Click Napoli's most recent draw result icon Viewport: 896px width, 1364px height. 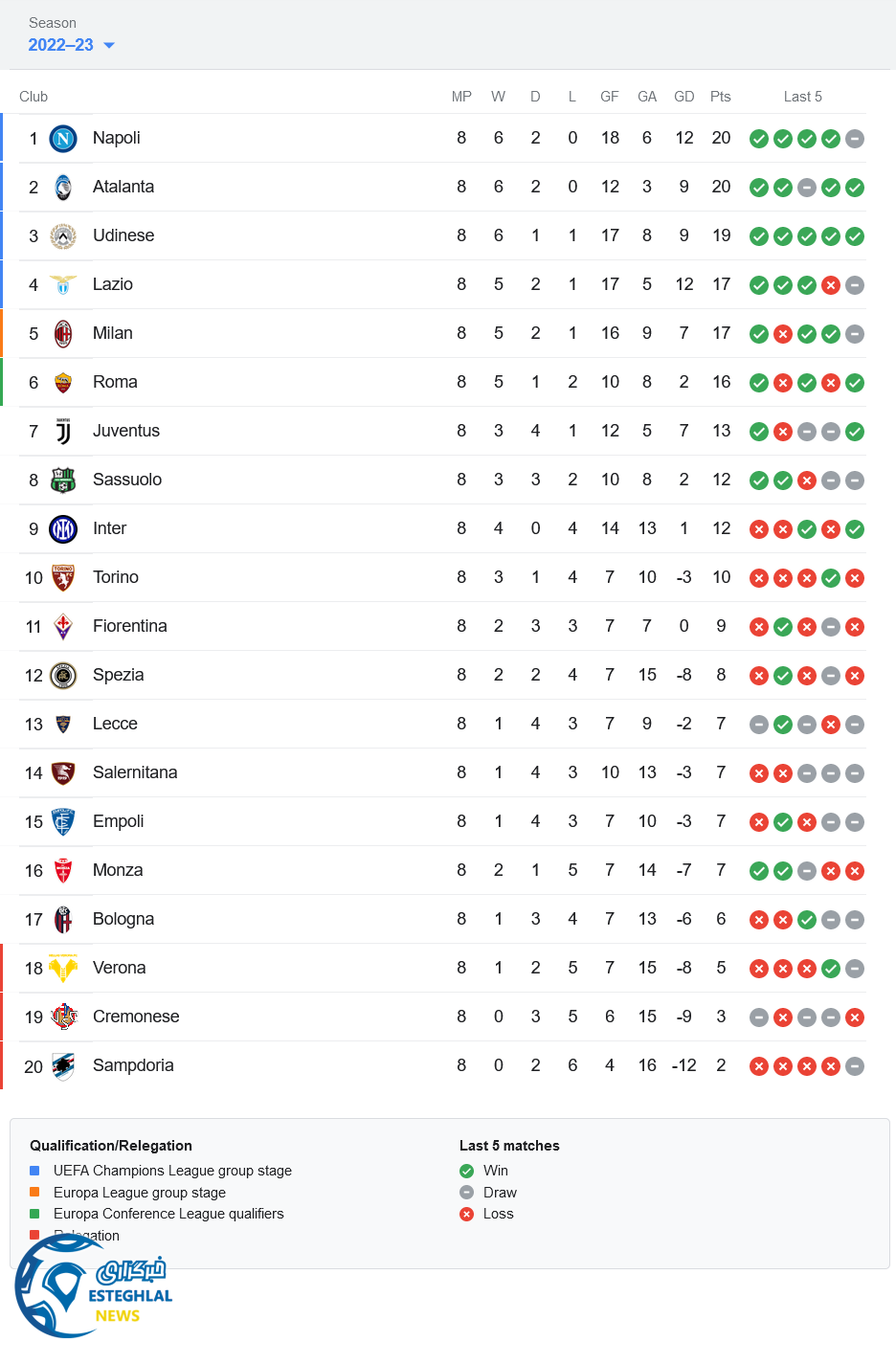855,139
